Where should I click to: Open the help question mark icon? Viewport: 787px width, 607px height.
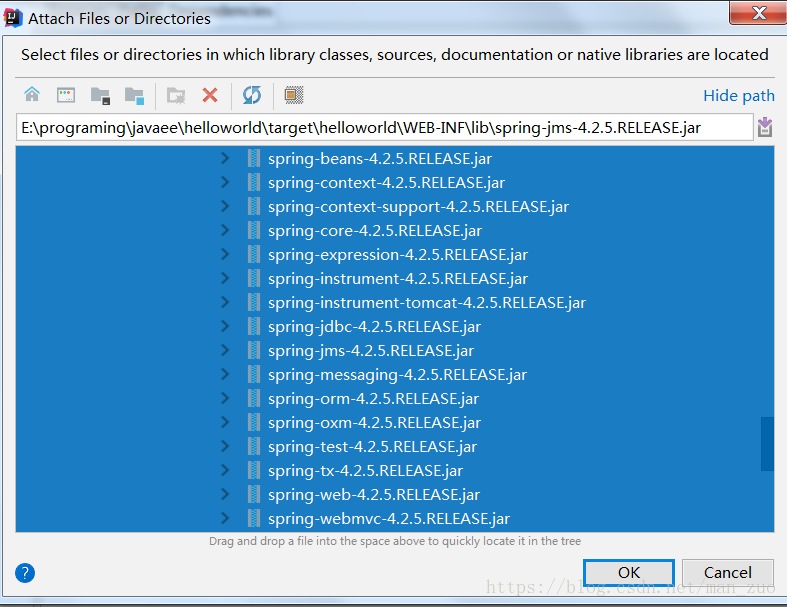coord(25,573)
